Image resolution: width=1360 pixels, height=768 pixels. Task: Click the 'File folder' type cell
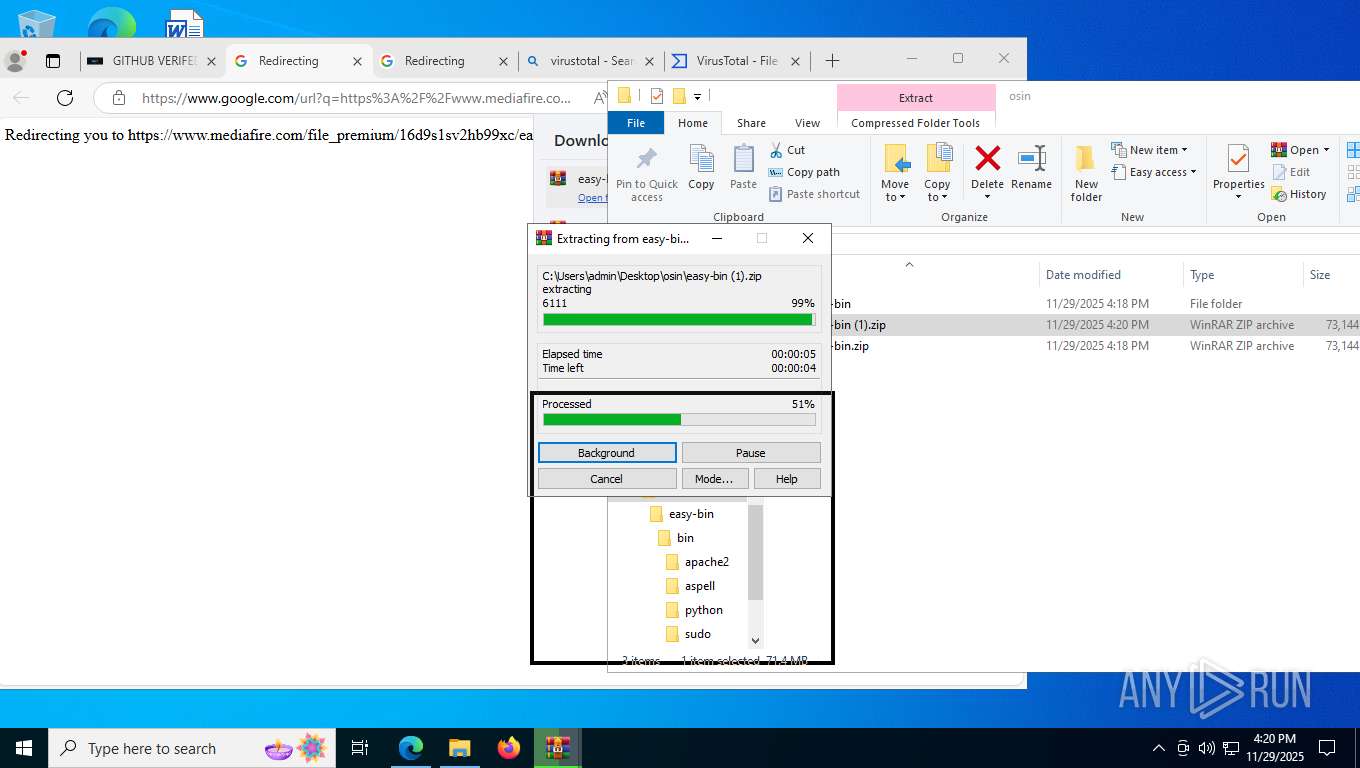click(x=1216, y=304)
